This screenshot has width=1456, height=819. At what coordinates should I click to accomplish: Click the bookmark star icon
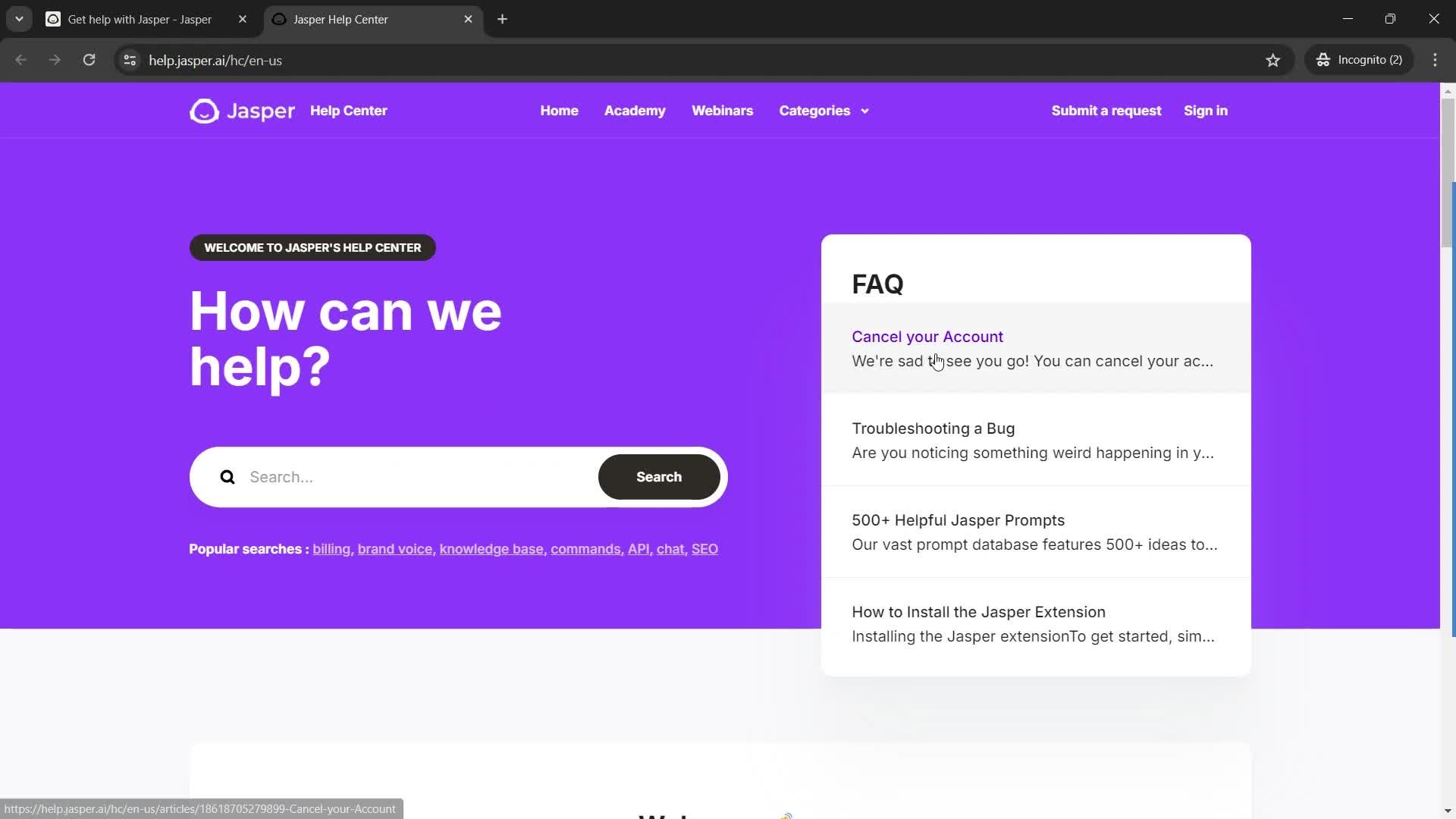tap(1273, 60)
